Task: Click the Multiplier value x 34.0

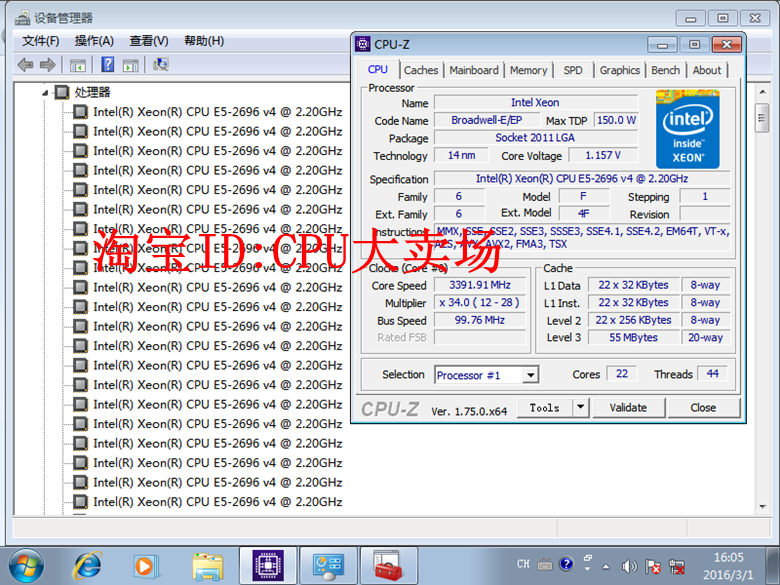Action: pyautogui.click(x=480, y=302)
